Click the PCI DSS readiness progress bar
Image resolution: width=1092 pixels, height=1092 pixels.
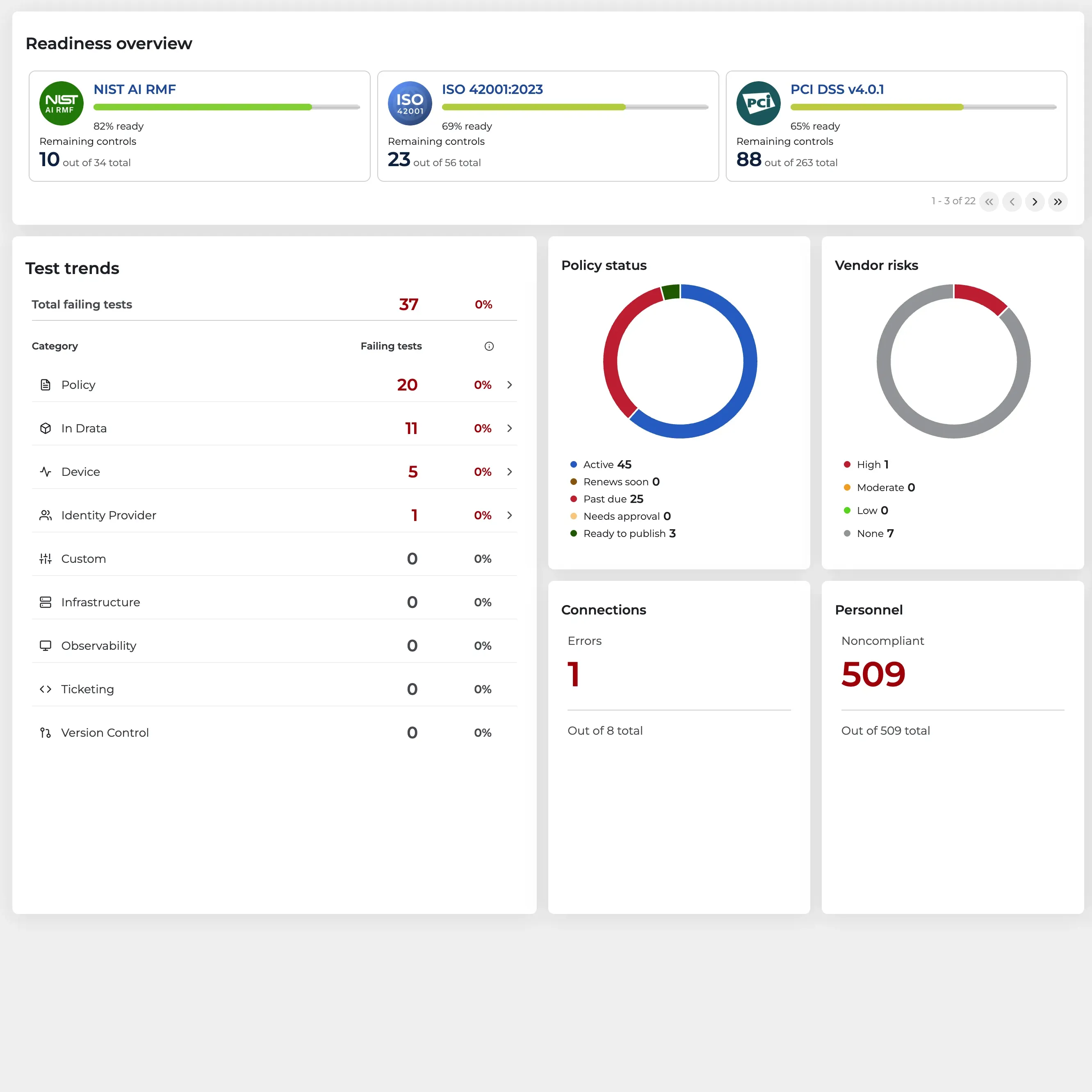click(923, 107)
